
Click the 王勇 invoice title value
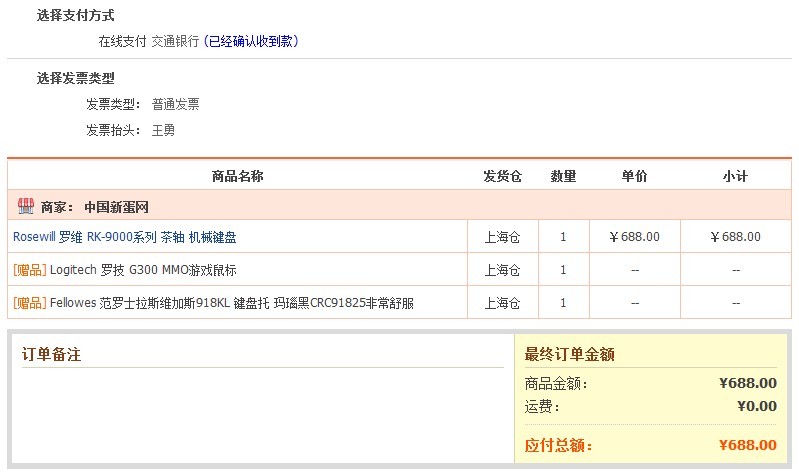pyautogui.click(x=163, y=130)
